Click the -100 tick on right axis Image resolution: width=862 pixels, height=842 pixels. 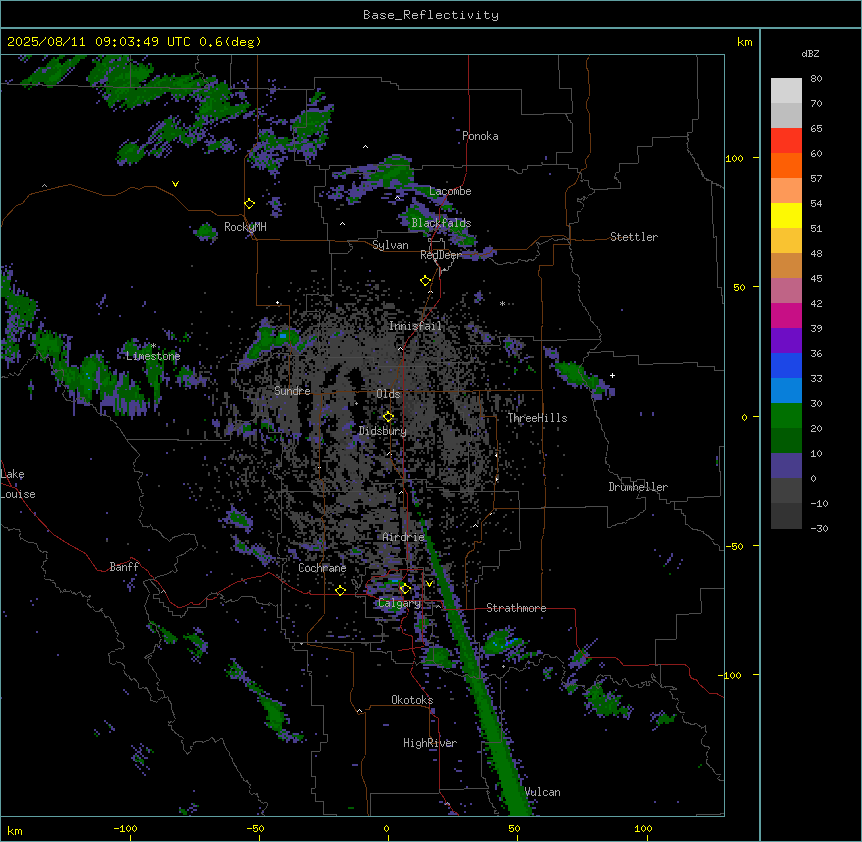click(x=731, y=675)
